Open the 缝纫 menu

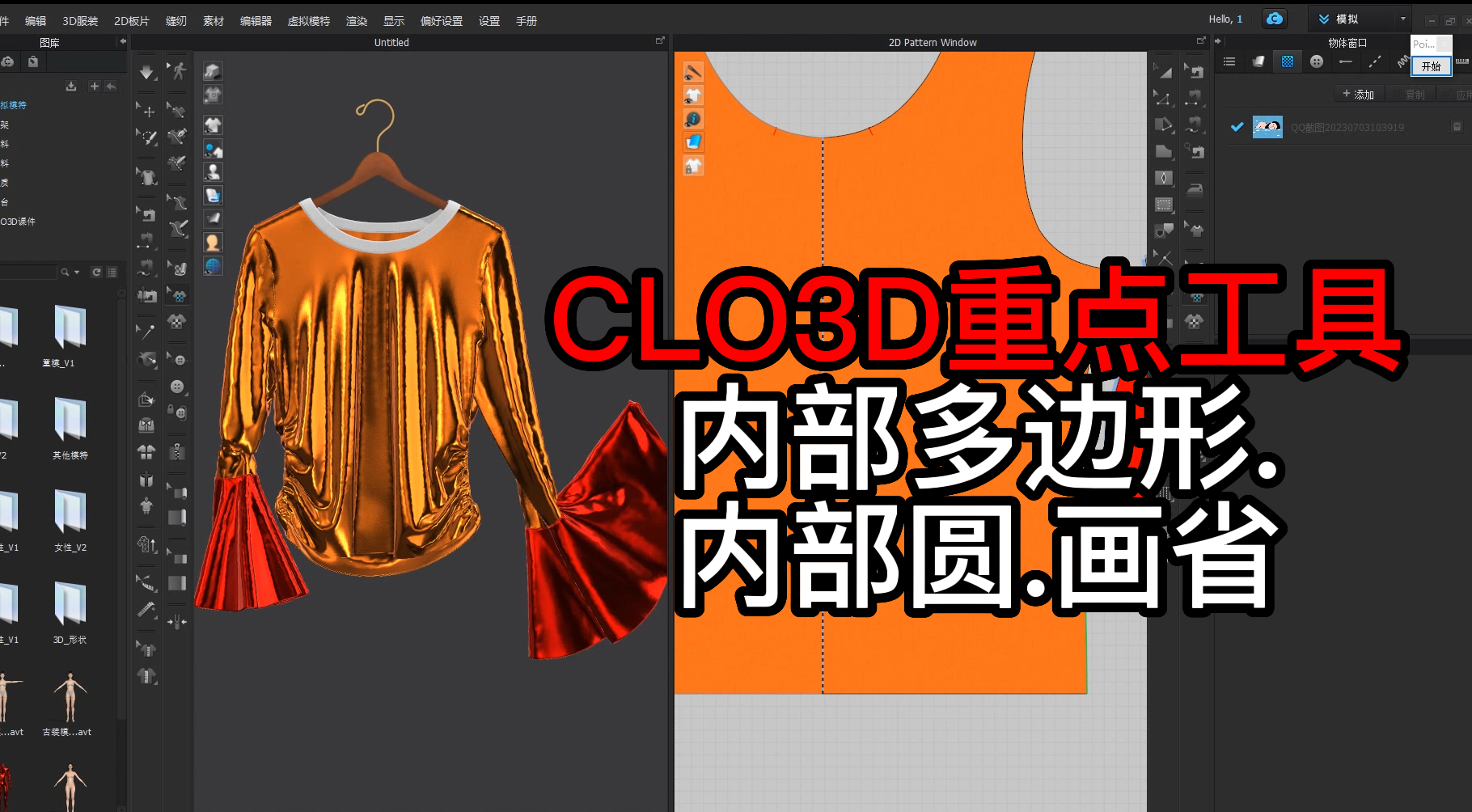pyautogui.click(x=176, y=21)
